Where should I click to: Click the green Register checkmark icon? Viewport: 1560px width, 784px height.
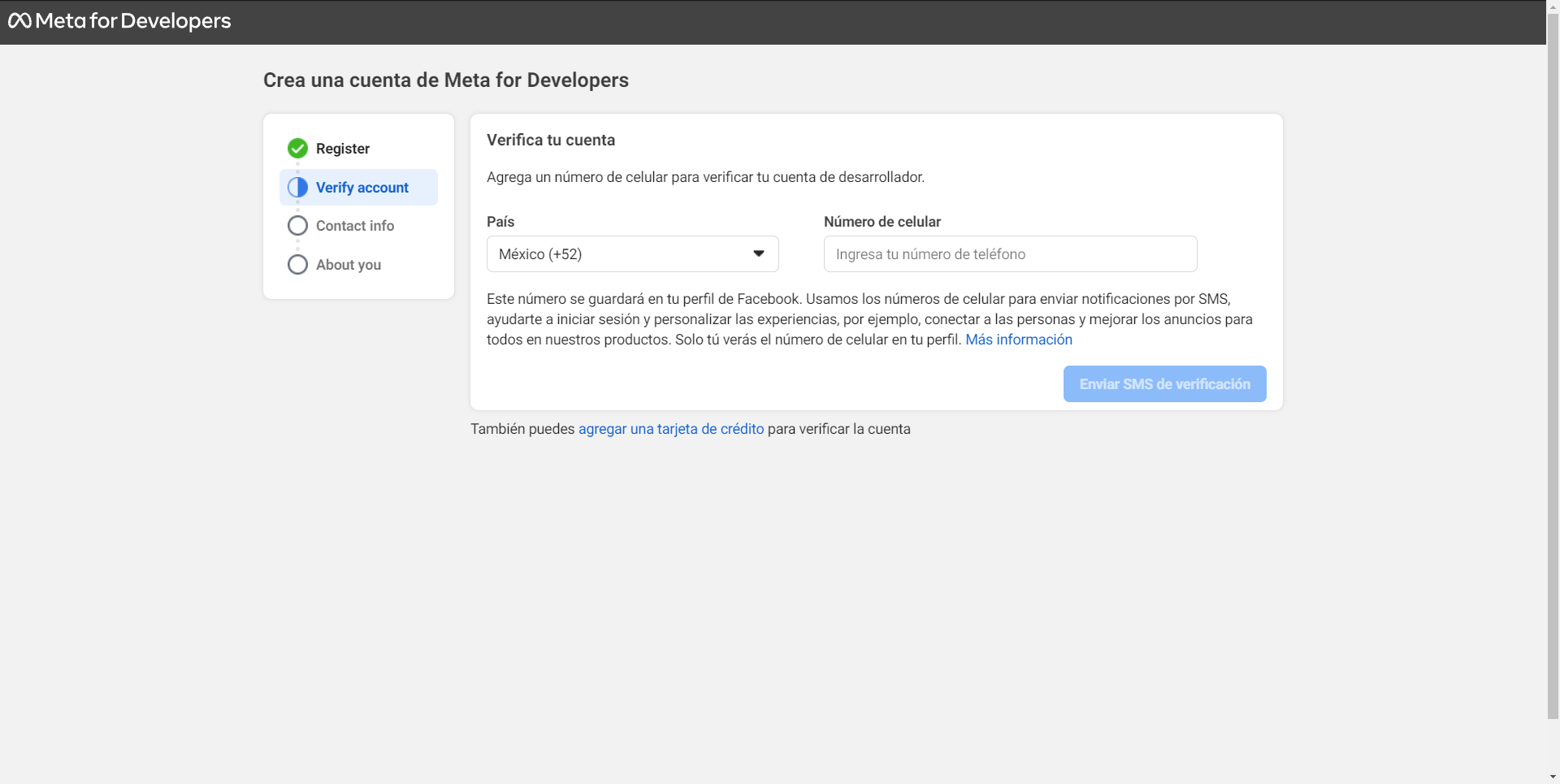297,149
